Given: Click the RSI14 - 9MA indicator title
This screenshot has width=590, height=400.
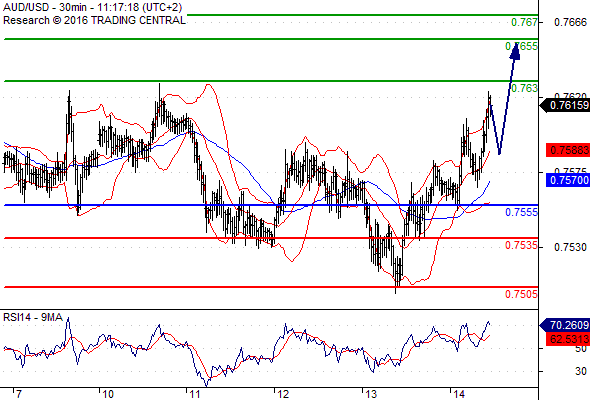Looking at the screenshot, I should coord(33,318).
